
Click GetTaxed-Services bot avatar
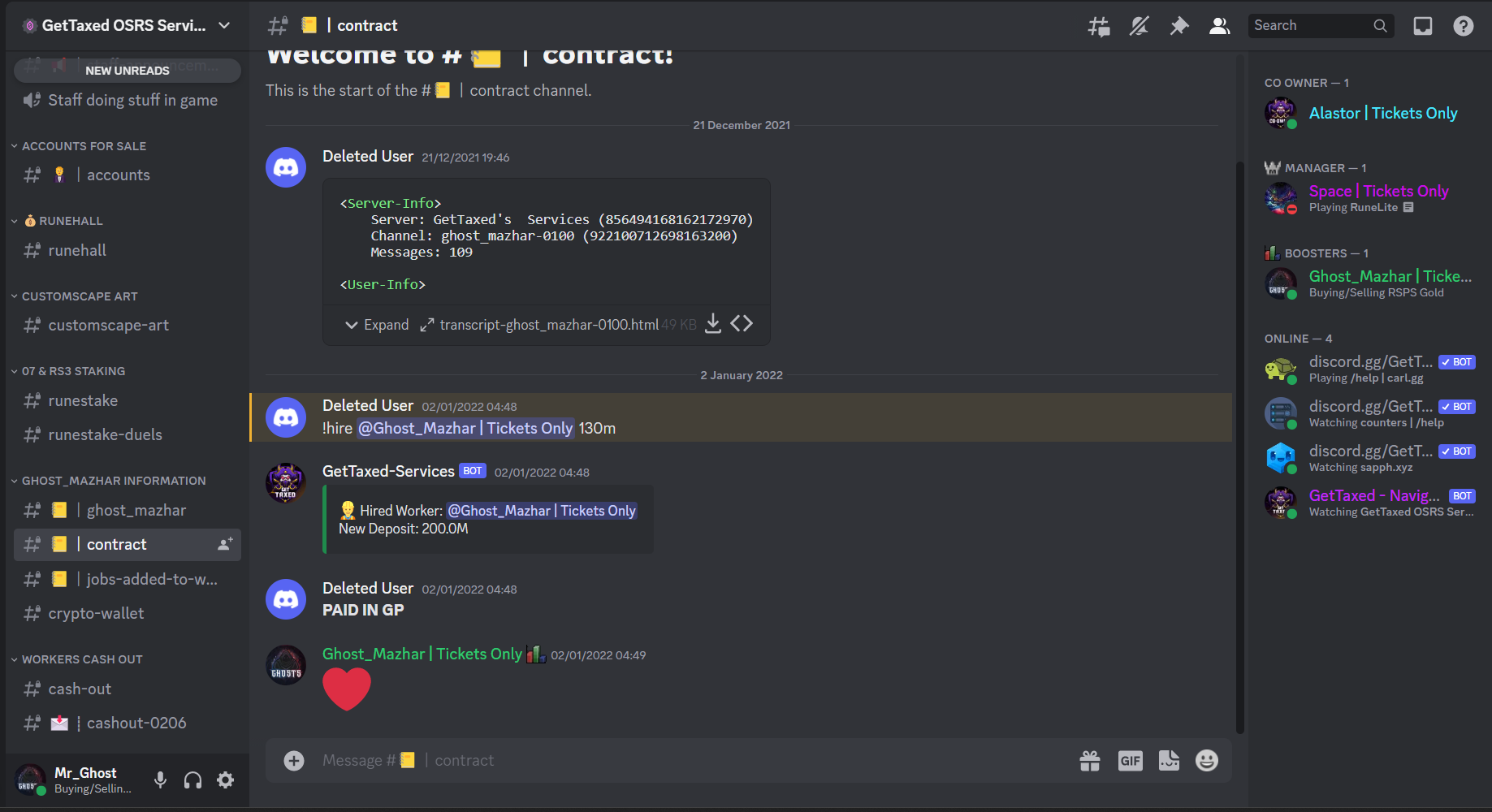(286, 482)
